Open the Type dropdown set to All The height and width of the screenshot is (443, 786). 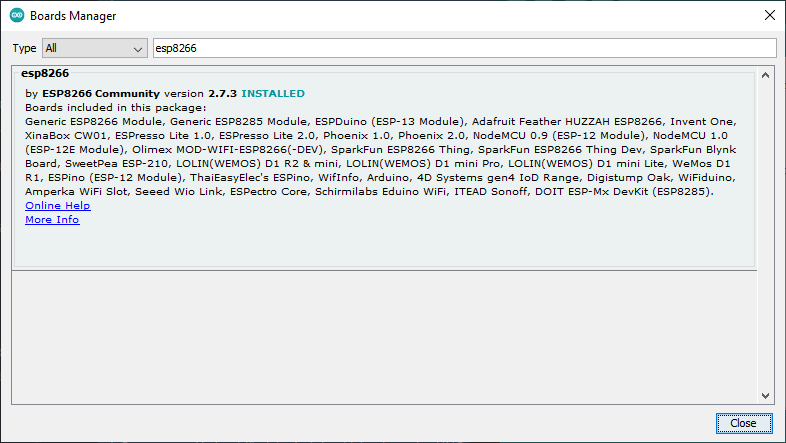coord(95,48)
